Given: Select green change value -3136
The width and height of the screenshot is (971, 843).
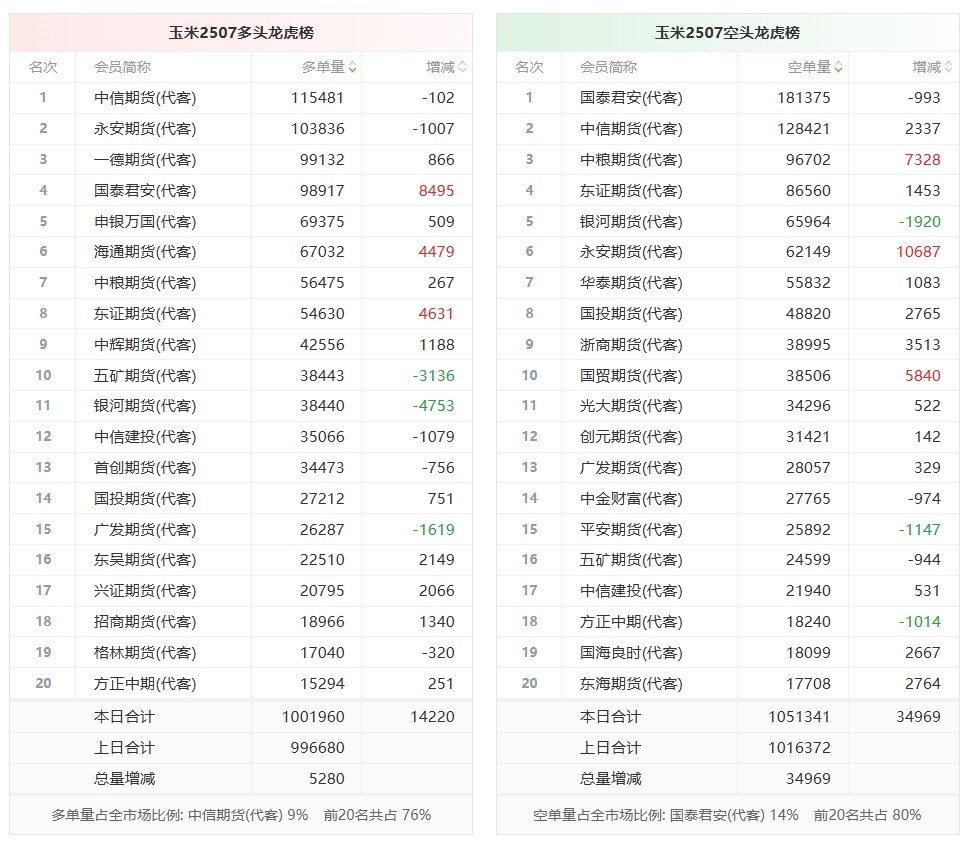Looking at the screenshot, I should (433, 376).
